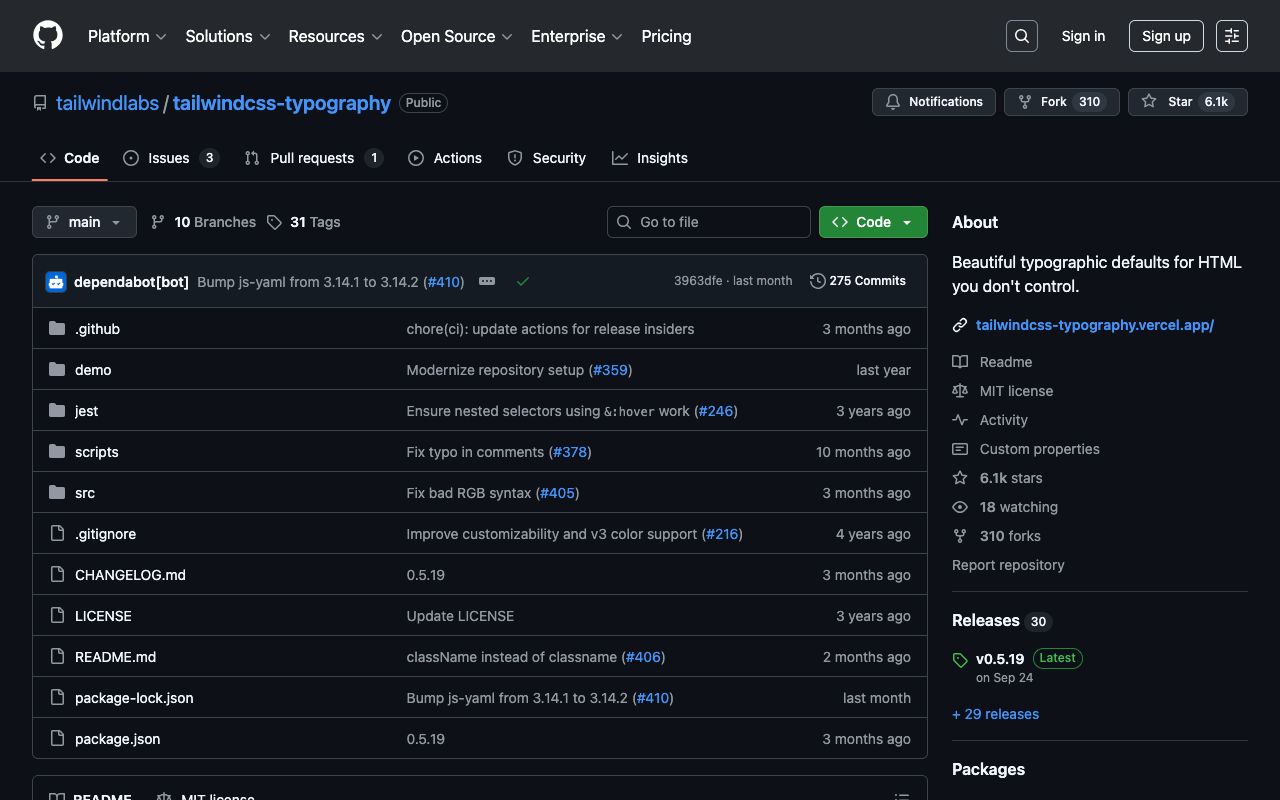The width and height of the screenshot is (1280, 800).
Task: Click the v0.5.19 release tag
Action: (1000, 659)
